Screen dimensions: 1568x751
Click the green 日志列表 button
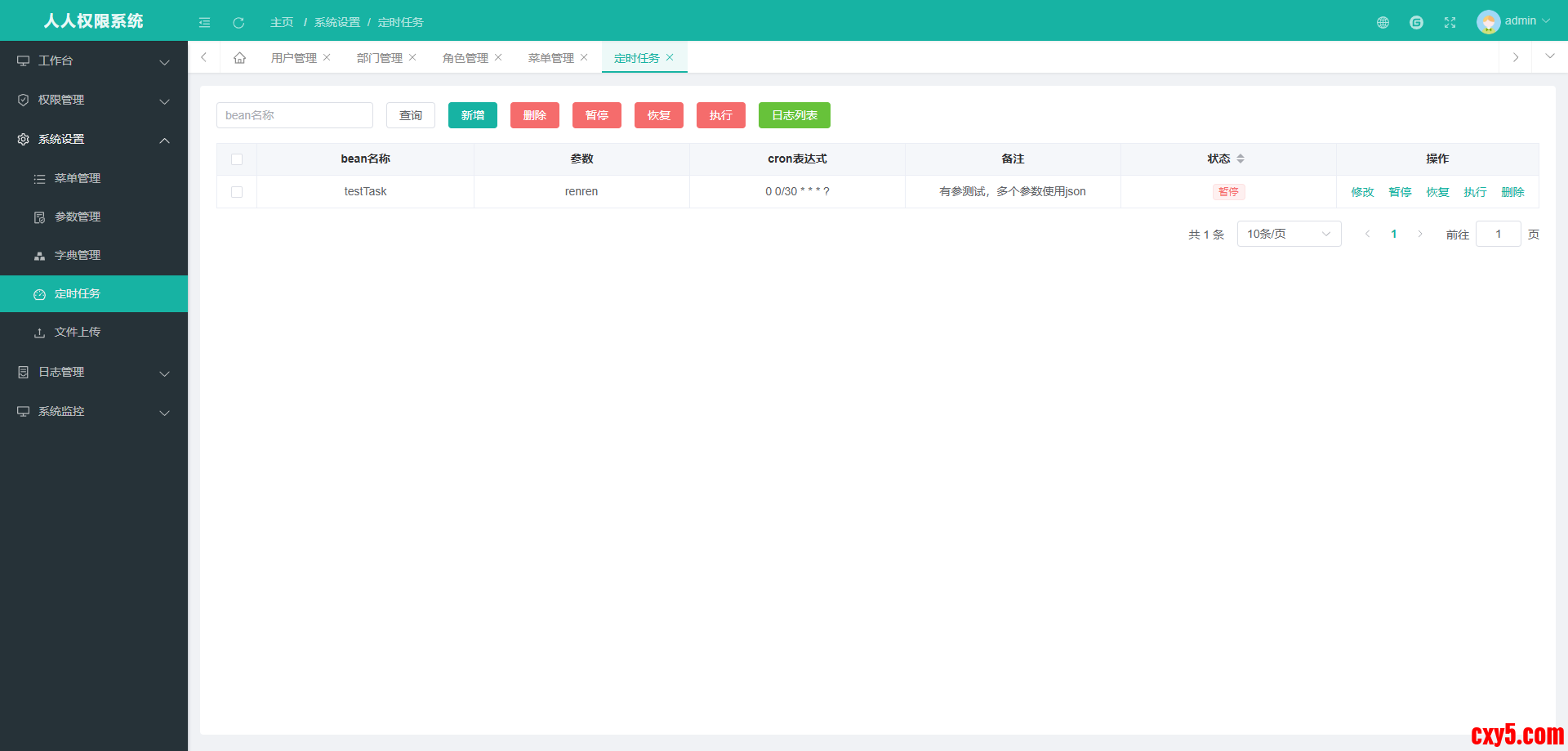[794, 115]
